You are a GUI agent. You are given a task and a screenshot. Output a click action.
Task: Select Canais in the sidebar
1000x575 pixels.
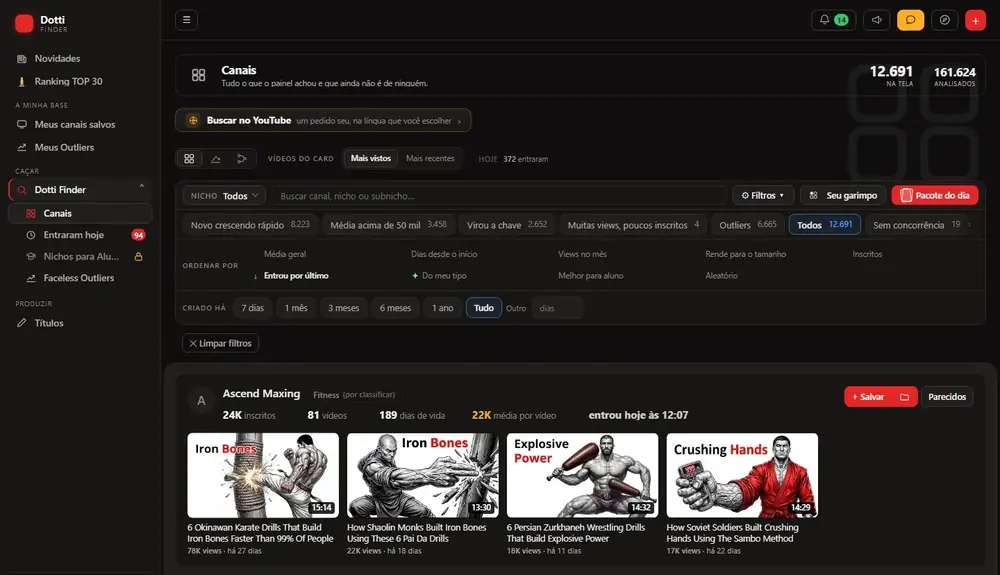pos(80,214)
